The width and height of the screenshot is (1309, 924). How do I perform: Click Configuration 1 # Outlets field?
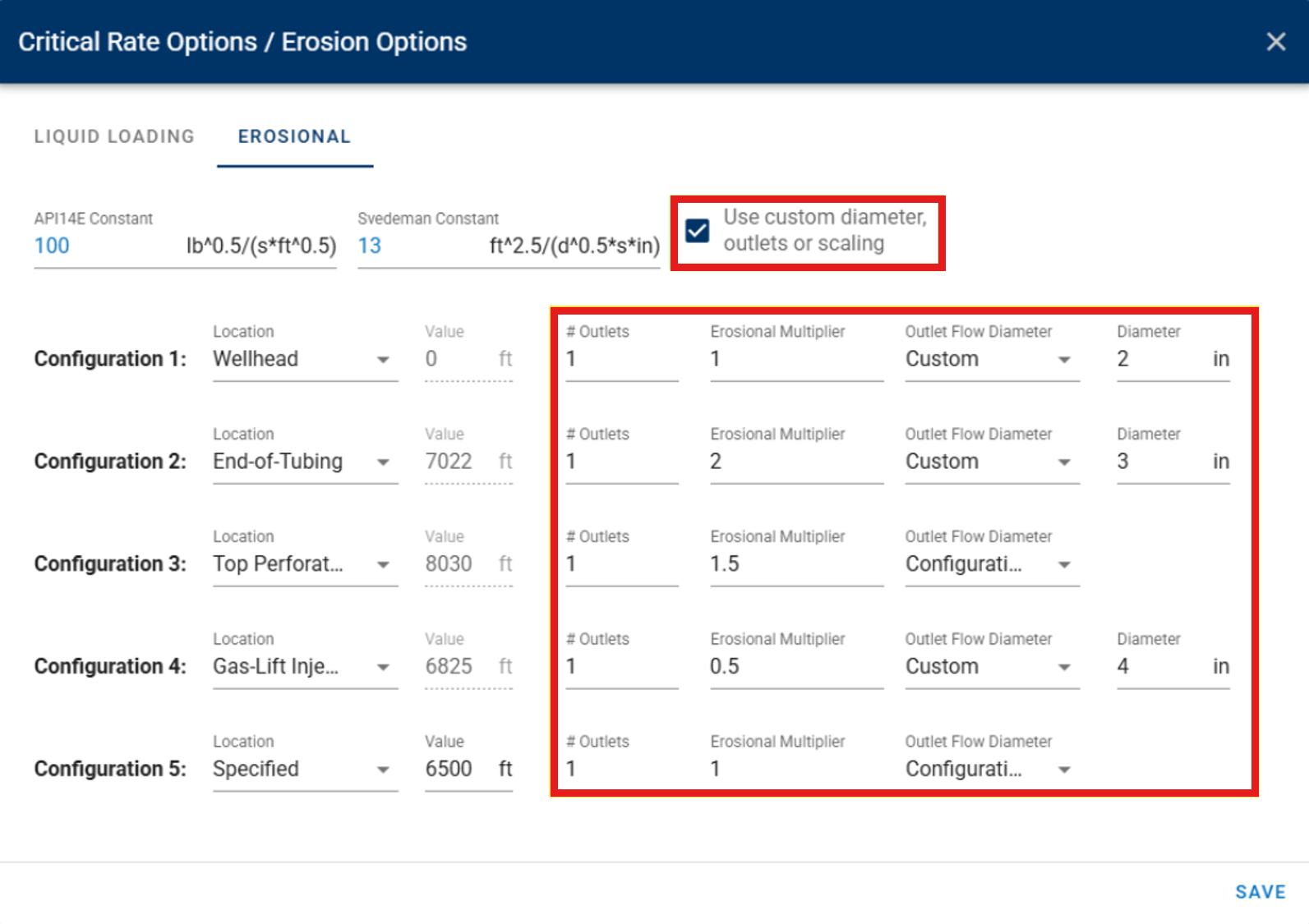point(622,359)
